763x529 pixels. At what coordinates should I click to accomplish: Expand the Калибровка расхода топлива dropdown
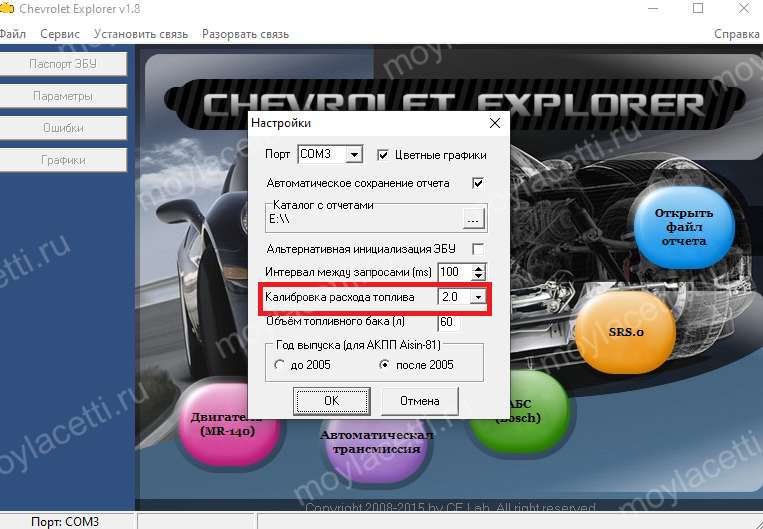478,297
